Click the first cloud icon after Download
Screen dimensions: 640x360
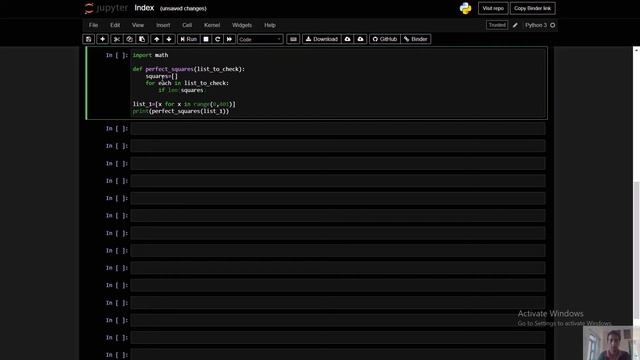coord(348,39)
